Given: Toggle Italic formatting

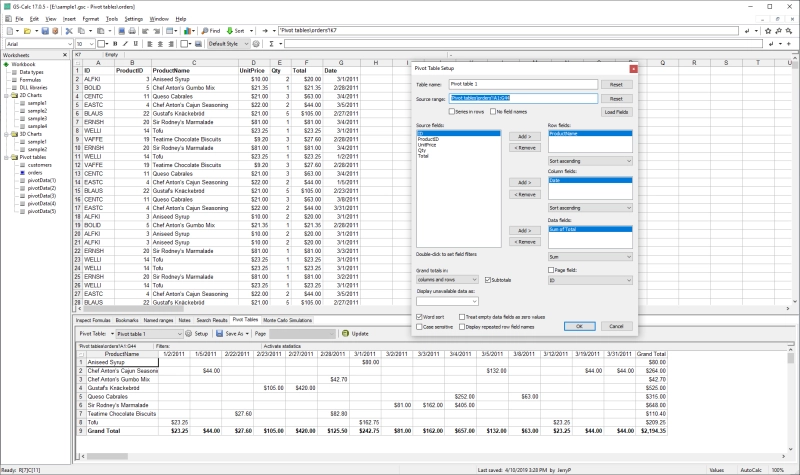Looking at the screenshot, I should (126, 44).
